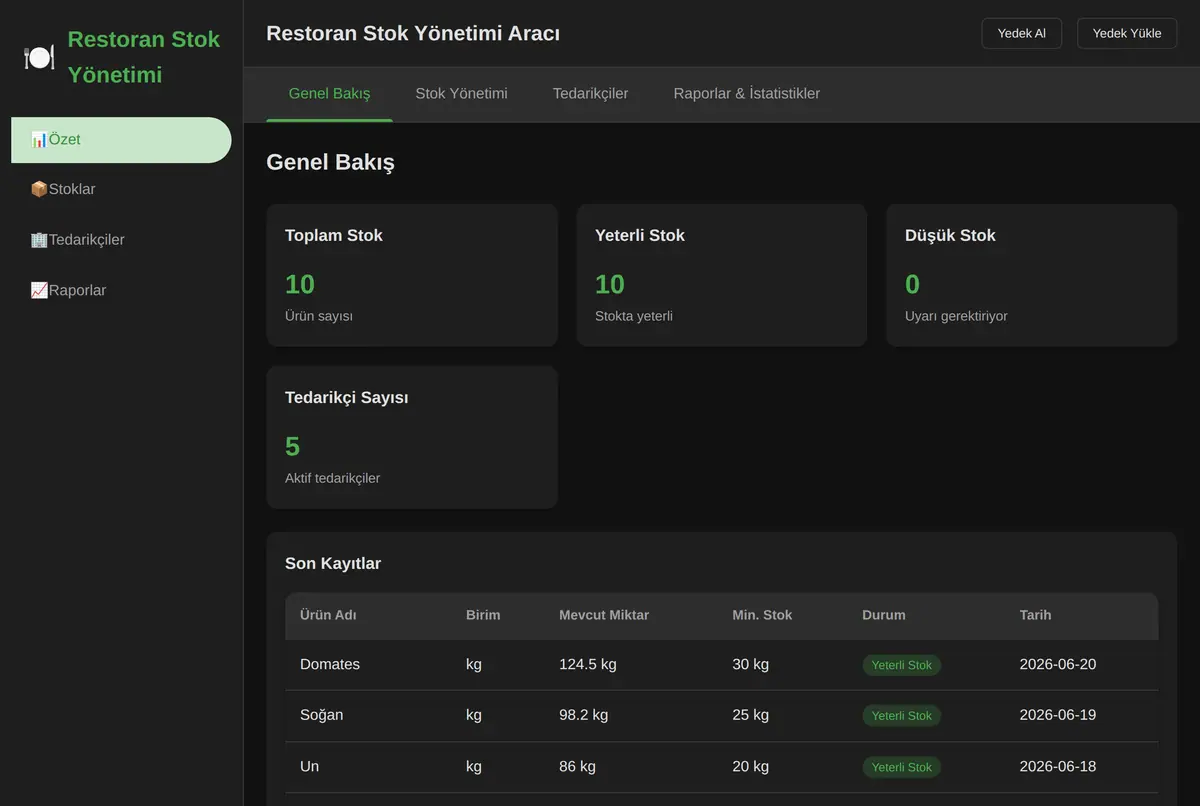Select Raporlar in the sidebar
Viewport: 1200px width, 806px height.
(x=121, y=291)
